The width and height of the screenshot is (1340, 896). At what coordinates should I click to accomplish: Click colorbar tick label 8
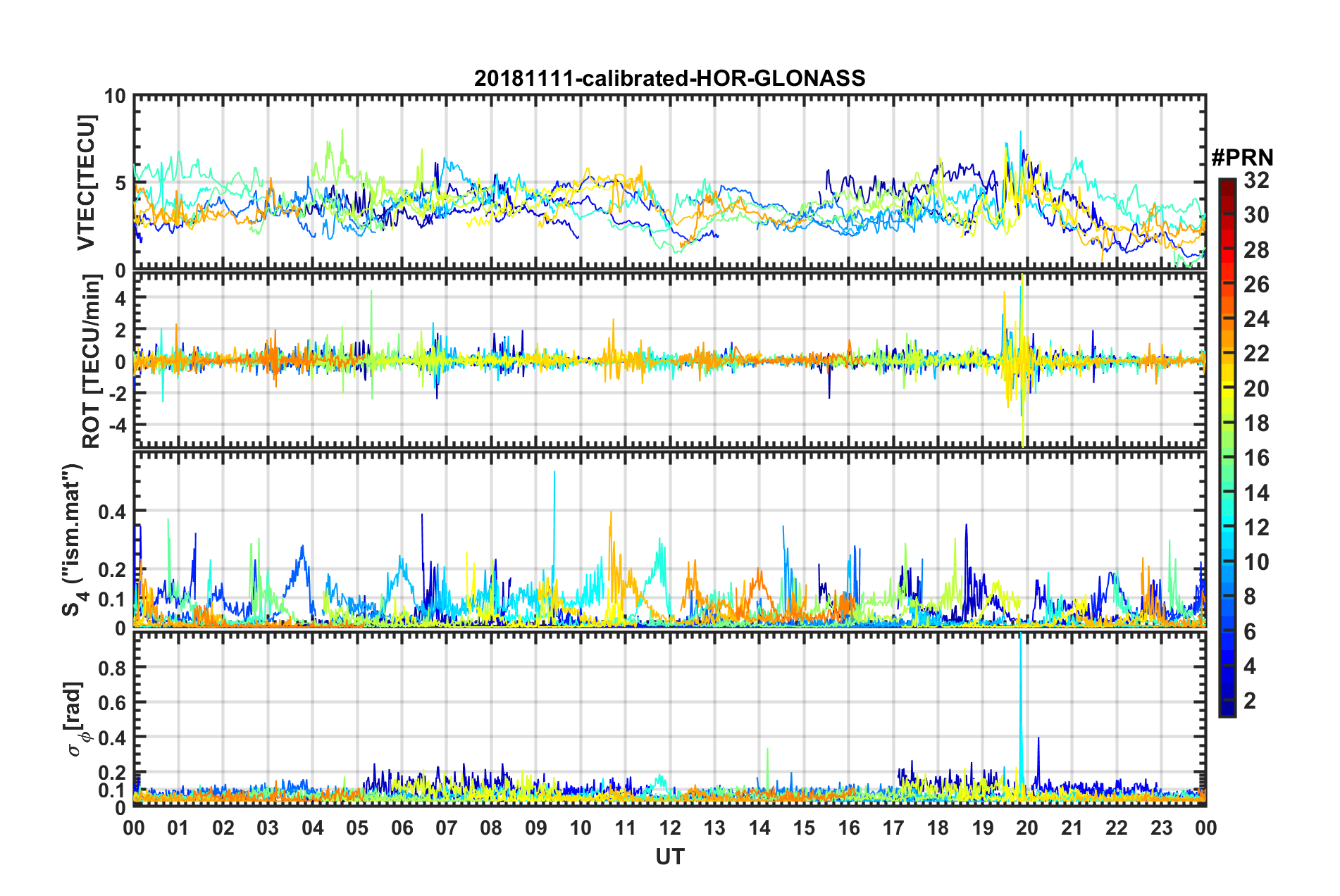(x=1250, y=597)
